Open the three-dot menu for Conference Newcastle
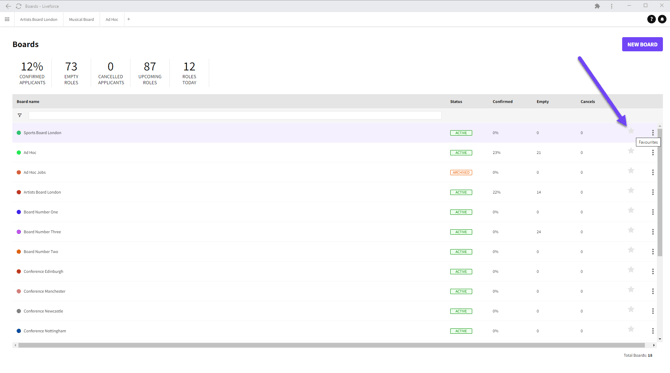670x373 pixels. [653, 311]
